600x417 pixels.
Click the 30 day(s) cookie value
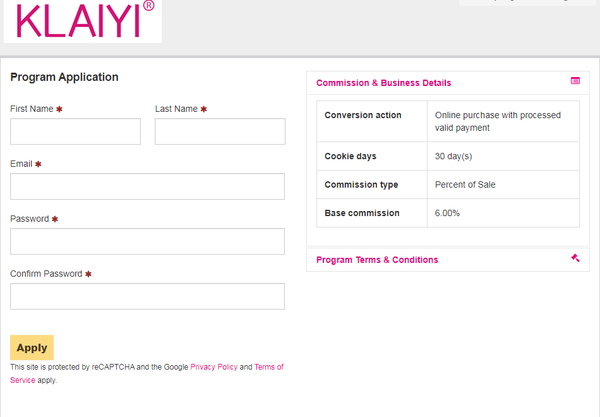tap(453, 156)
